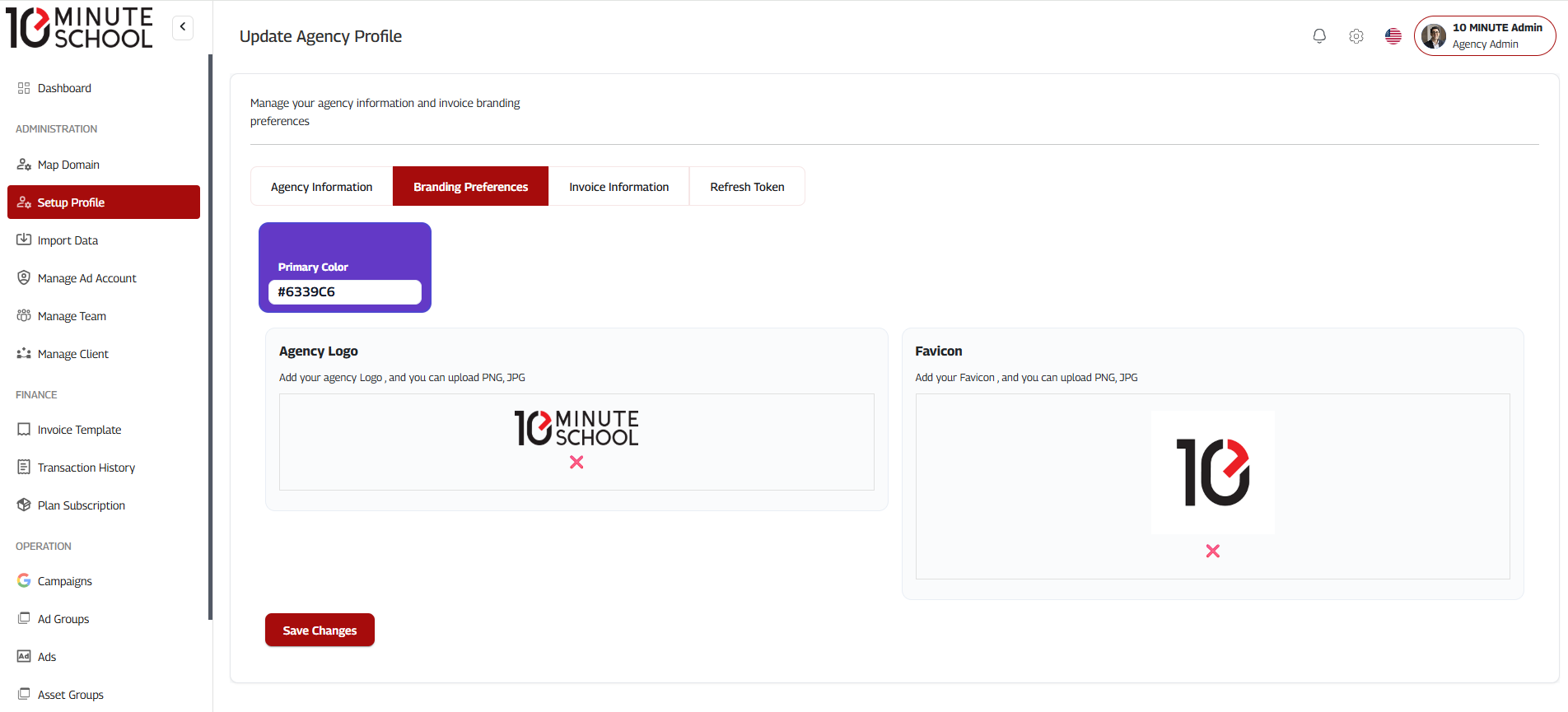The image size is (1568, 712).
Task: Click the Dashboard grid icon
Action: pyautogui.click(x=24, y=88)
